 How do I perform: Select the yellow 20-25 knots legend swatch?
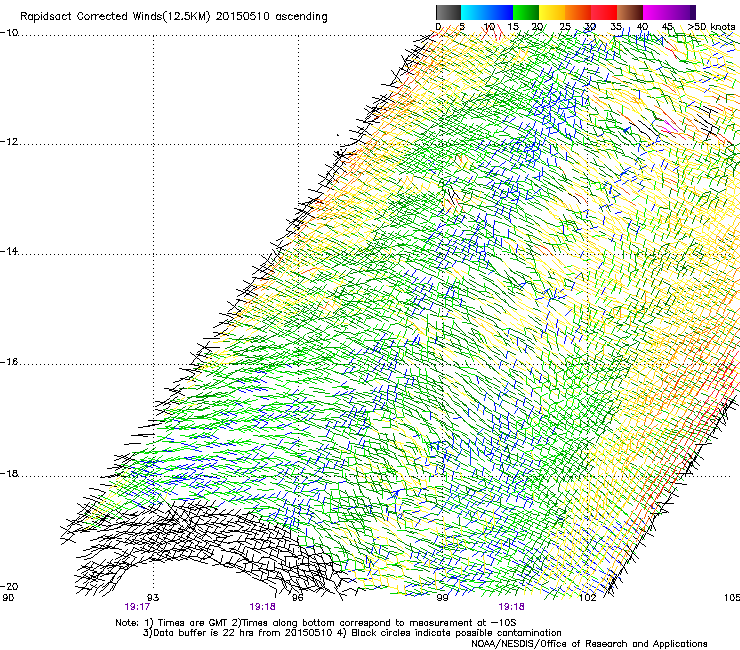click(x=552, y=12)
